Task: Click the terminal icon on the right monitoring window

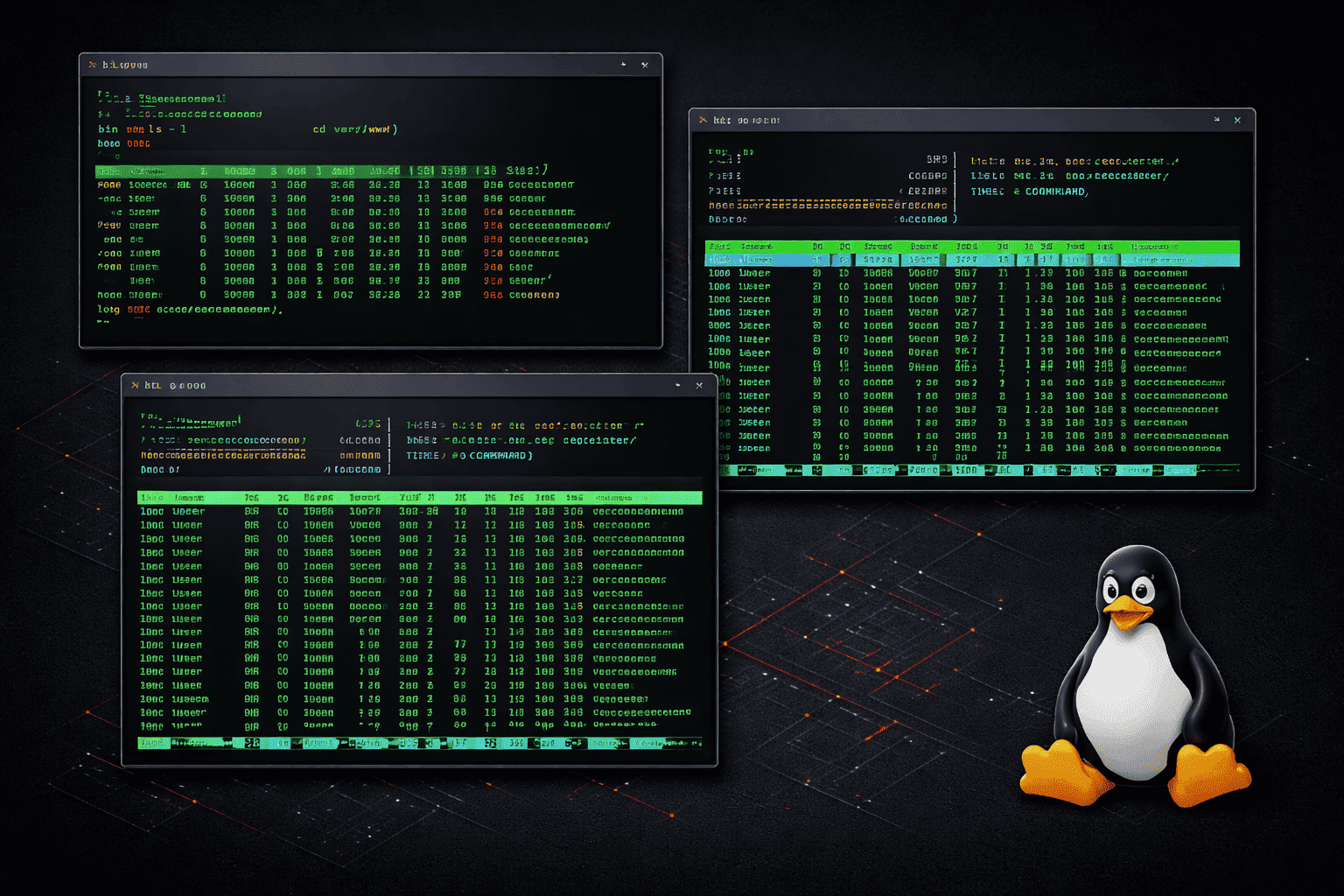Action: [x=704, y=120]
